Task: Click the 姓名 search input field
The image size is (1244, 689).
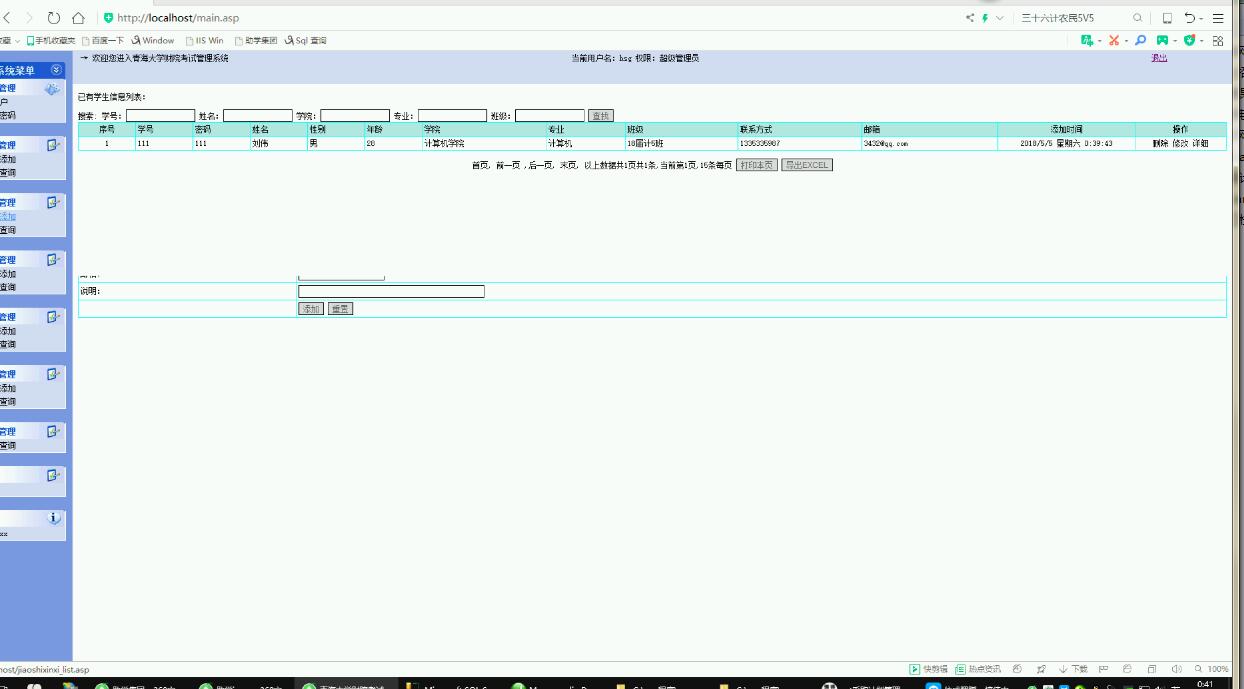Action: pyautogui.click(x=258, y=116)
